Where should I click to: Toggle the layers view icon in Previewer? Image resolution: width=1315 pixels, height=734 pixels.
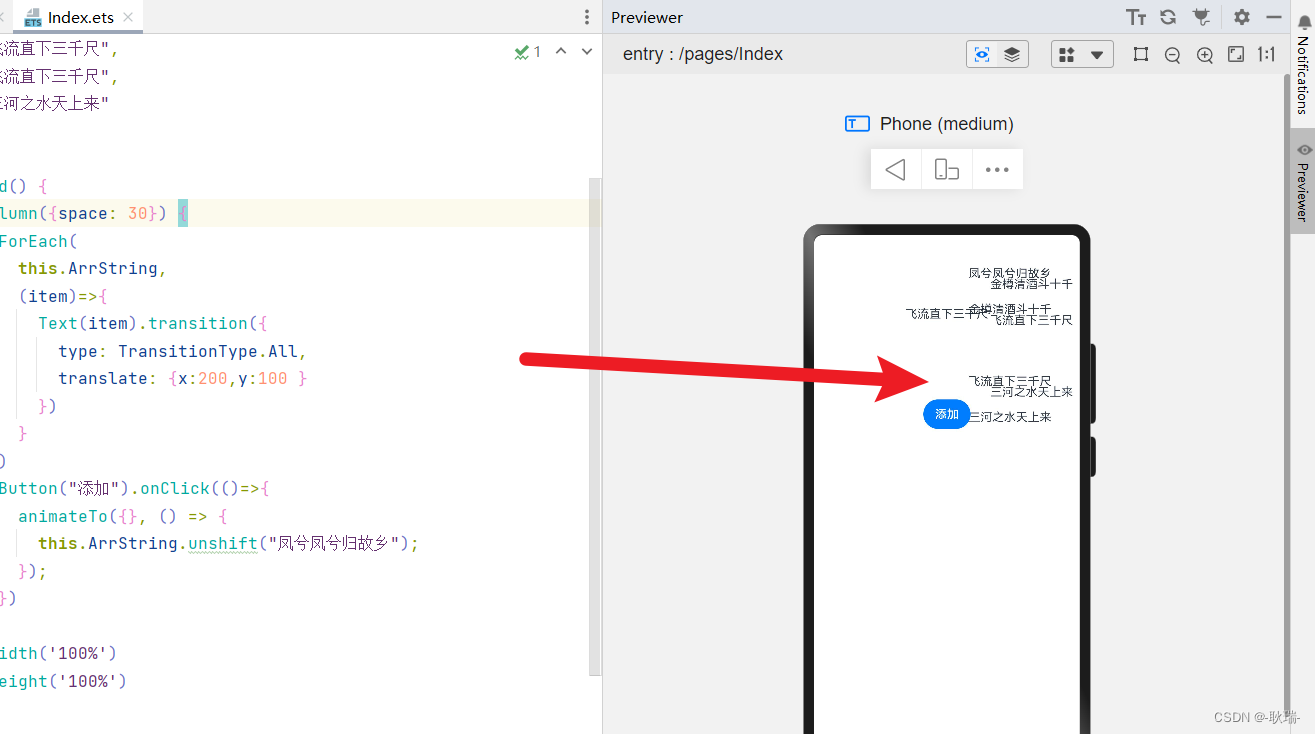[1012, 55]
